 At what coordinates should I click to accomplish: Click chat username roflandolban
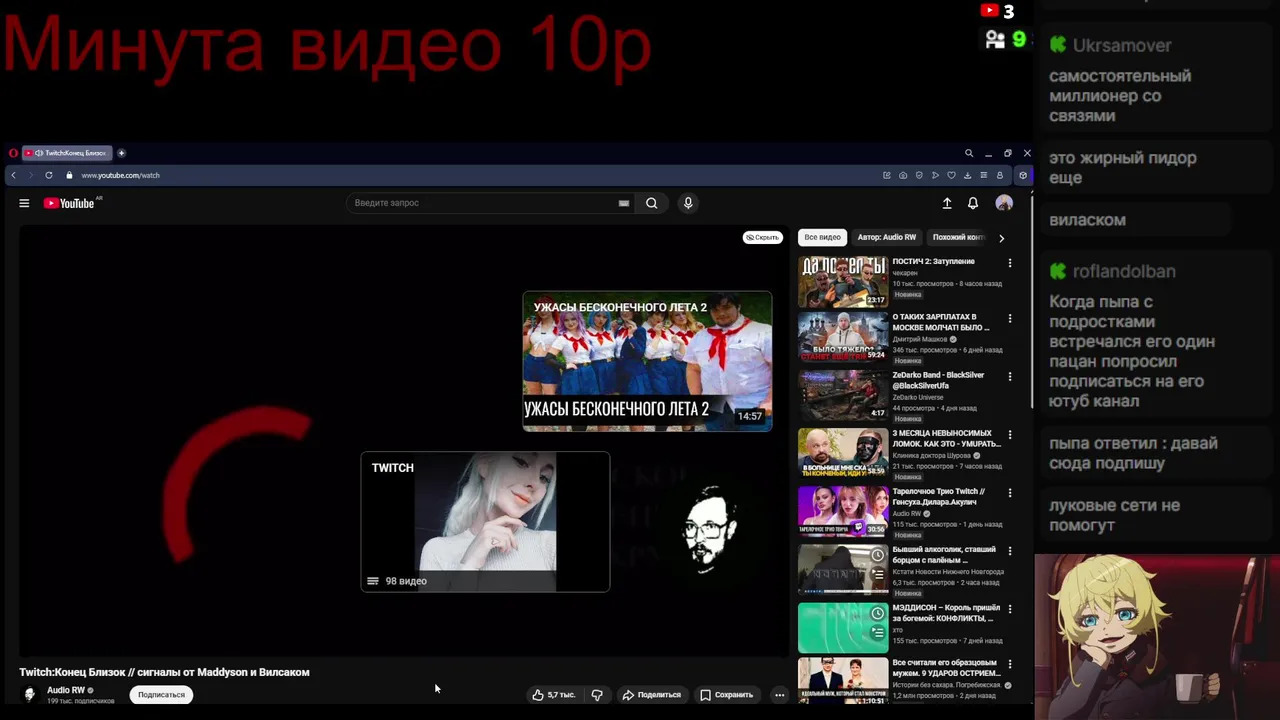point(1124,271)
